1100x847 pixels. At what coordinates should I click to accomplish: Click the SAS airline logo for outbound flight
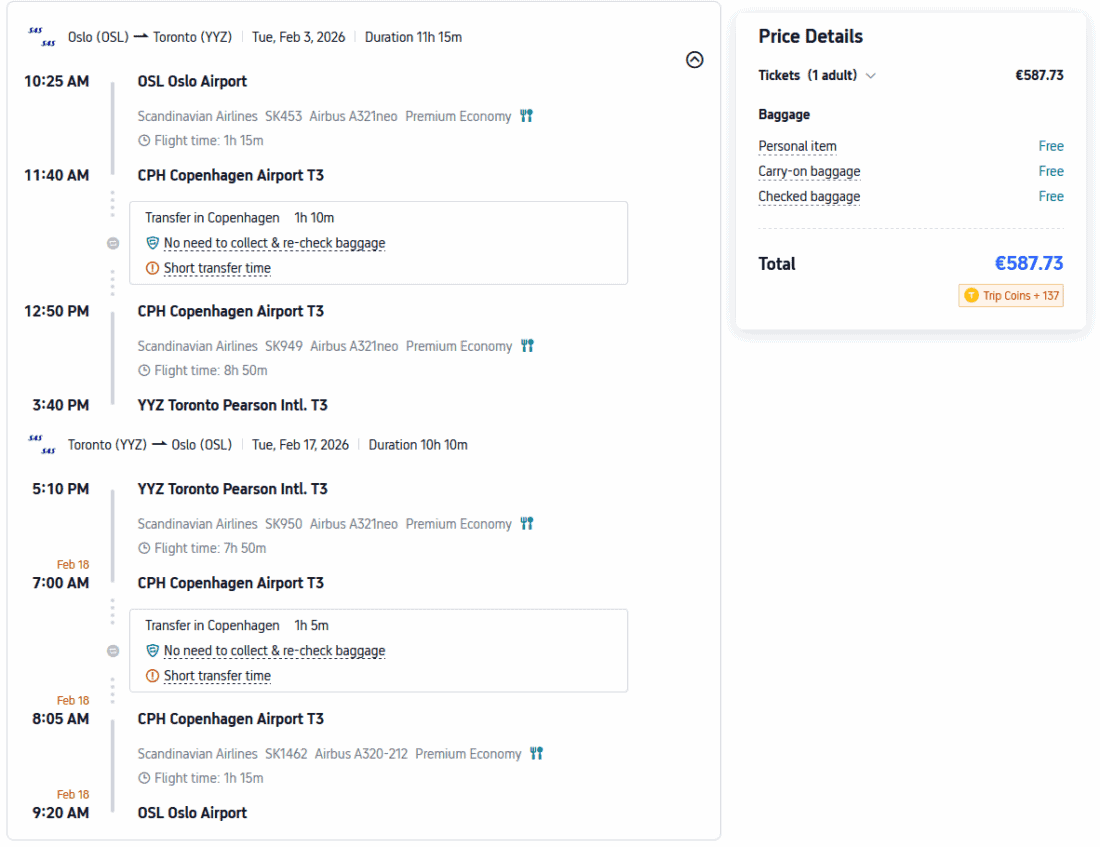(42, 37)
